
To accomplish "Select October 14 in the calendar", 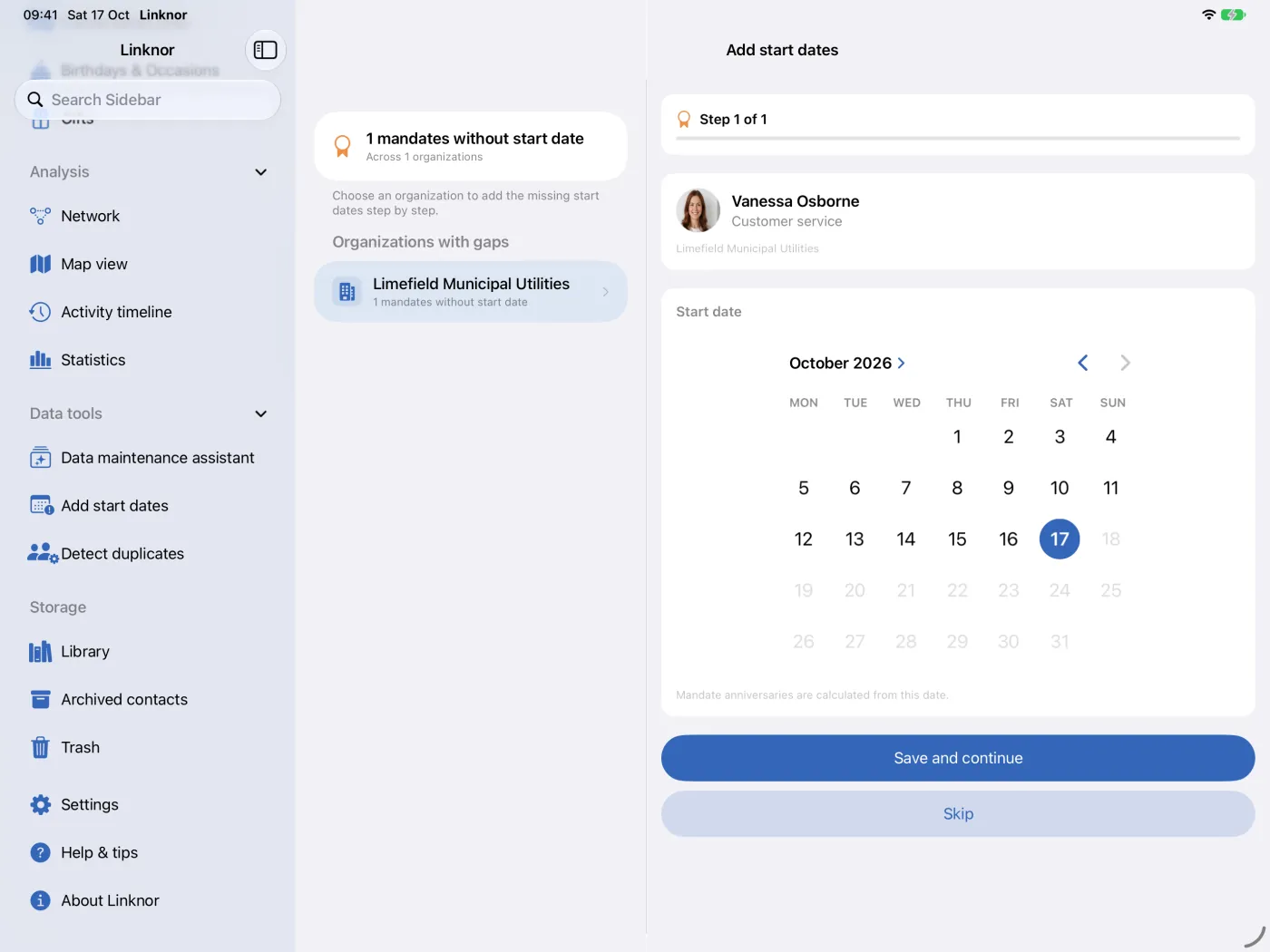I will tap(905, 539).
